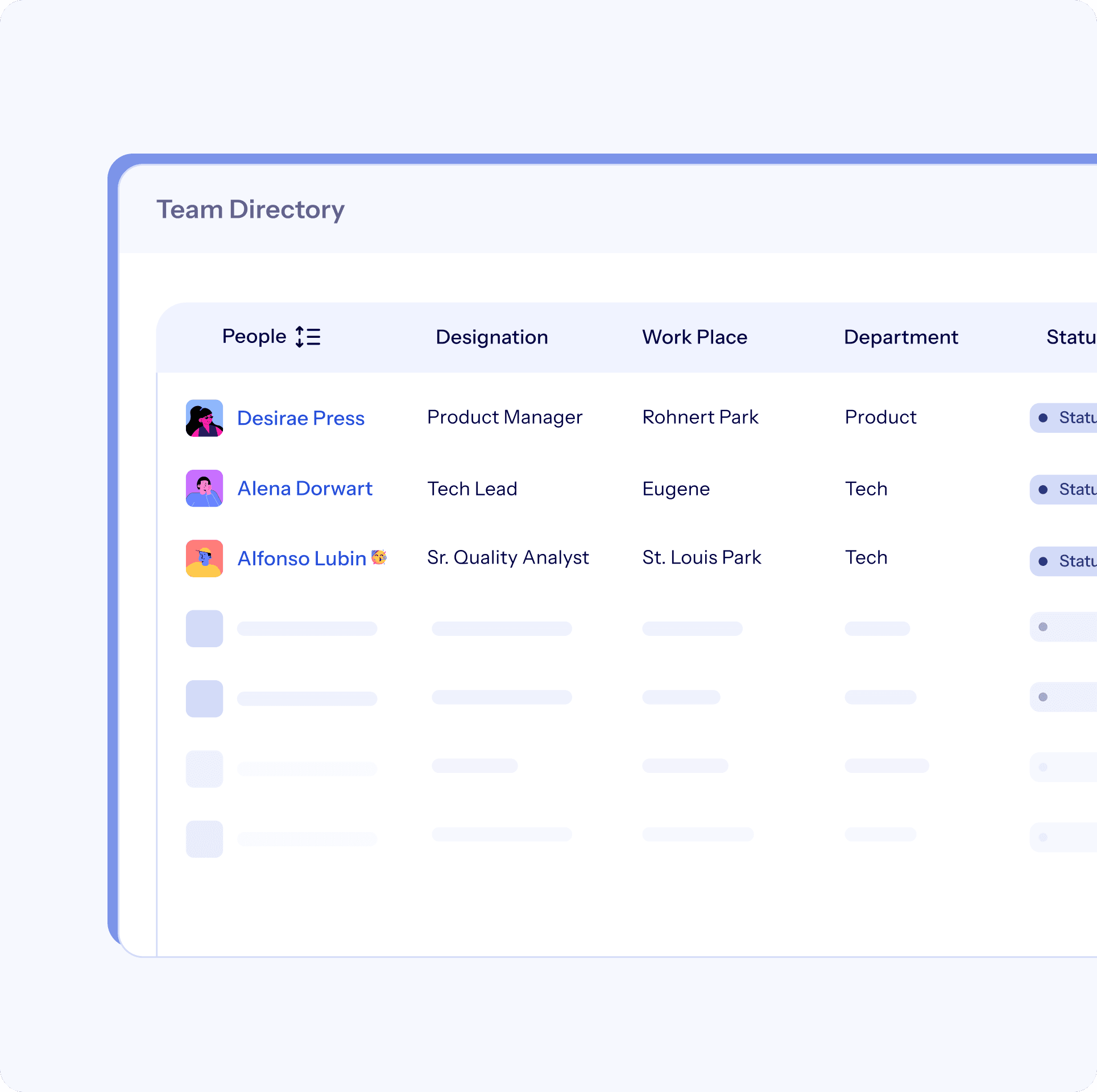1097x1092 pixels.
Task: Click the Designation column header
Action: click(491, 337)
